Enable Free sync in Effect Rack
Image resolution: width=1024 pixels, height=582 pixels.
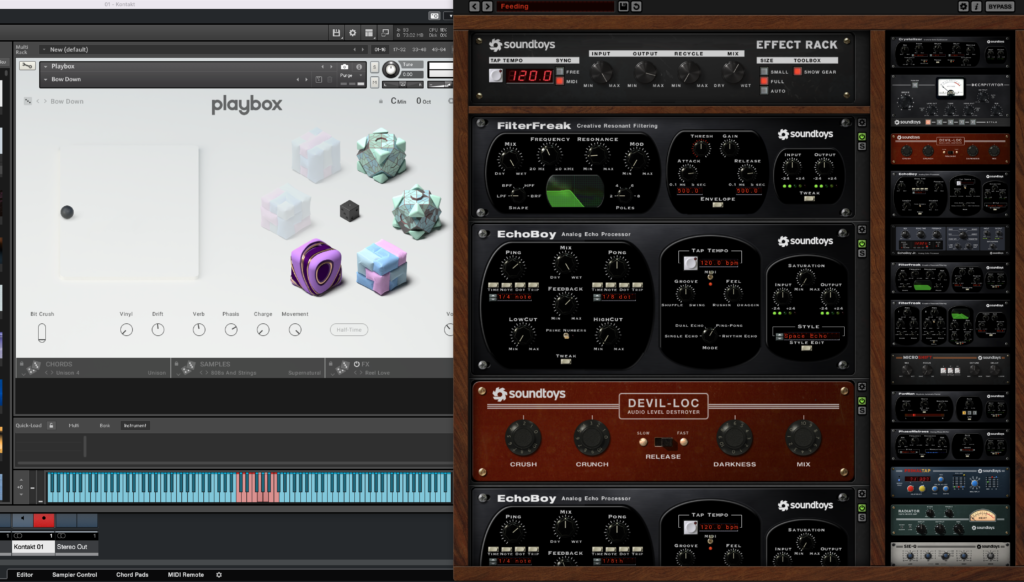(x=560, y=71)
